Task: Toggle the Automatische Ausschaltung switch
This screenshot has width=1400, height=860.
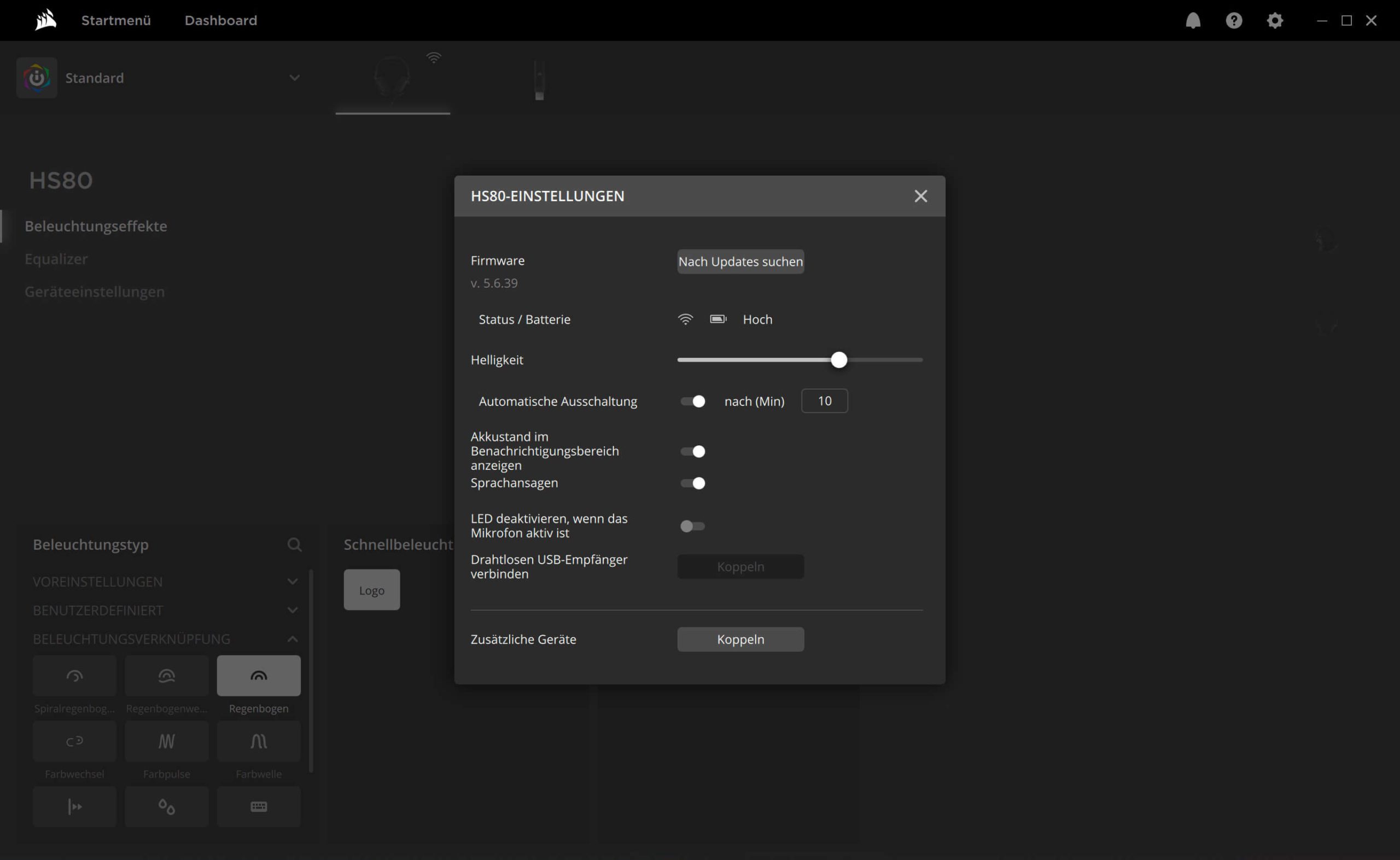Action: point(692,402)
